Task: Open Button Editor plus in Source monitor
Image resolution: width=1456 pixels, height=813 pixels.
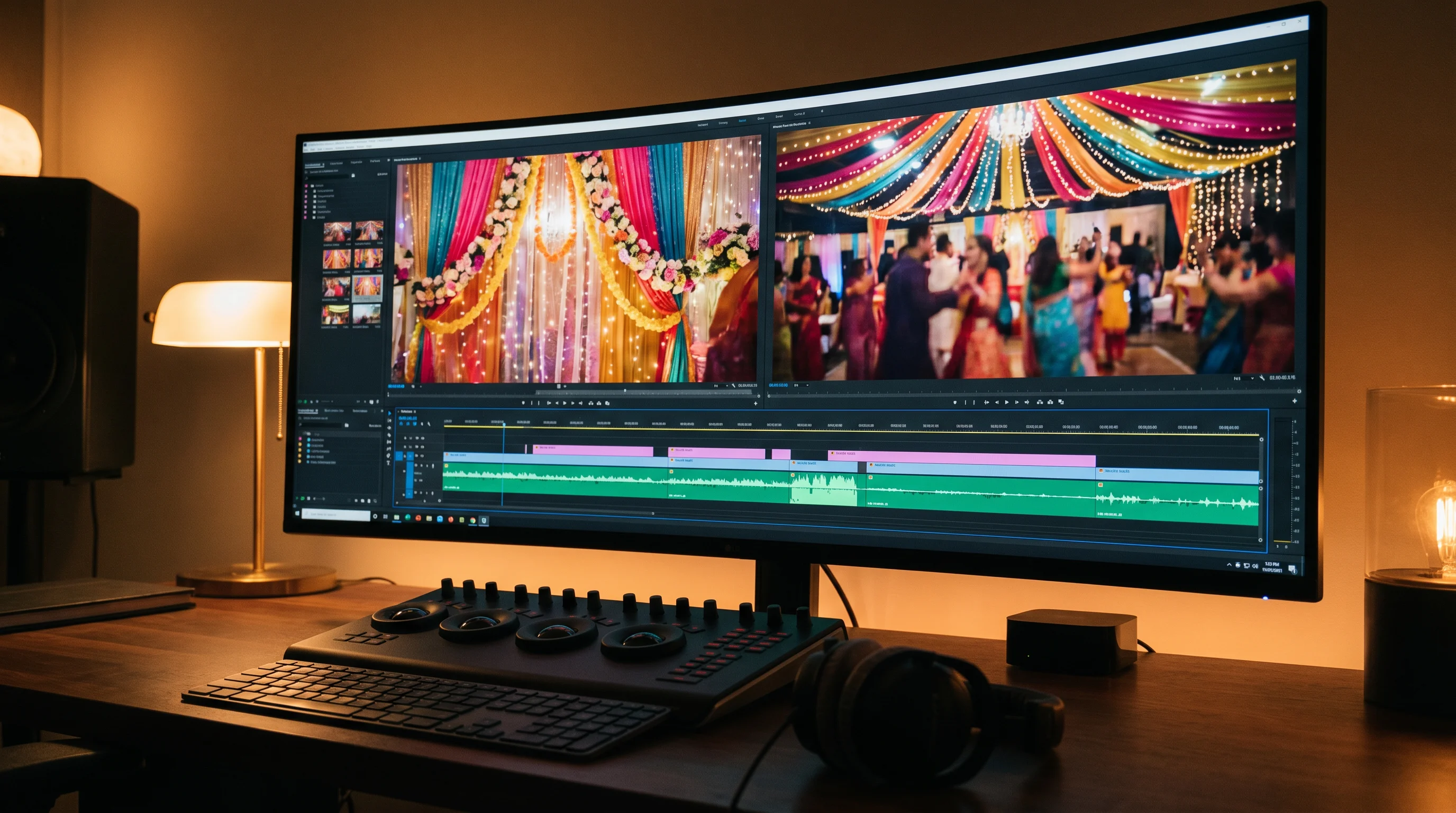Action: pyautogui.click(x=756, y=404)
